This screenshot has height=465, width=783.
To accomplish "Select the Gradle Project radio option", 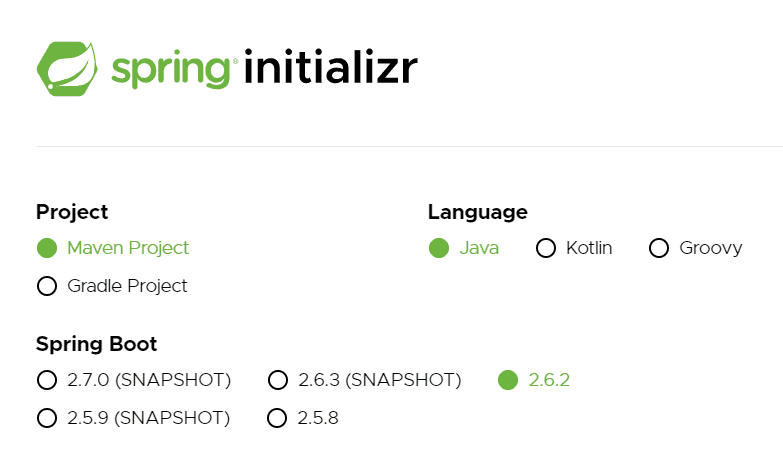I will [x=112, y=286].
